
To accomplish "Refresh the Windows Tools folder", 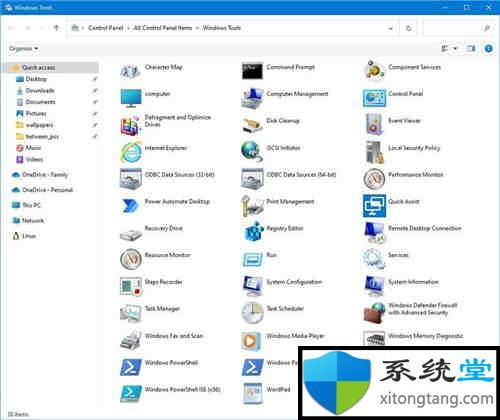I will tap(408, 28).
